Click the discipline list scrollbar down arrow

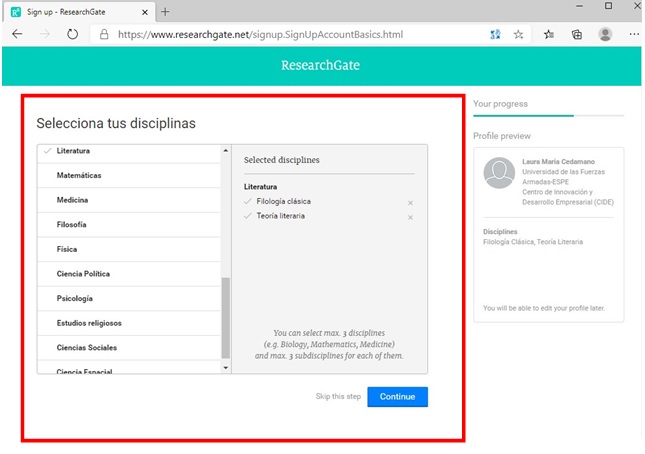[x=225, y=368]
